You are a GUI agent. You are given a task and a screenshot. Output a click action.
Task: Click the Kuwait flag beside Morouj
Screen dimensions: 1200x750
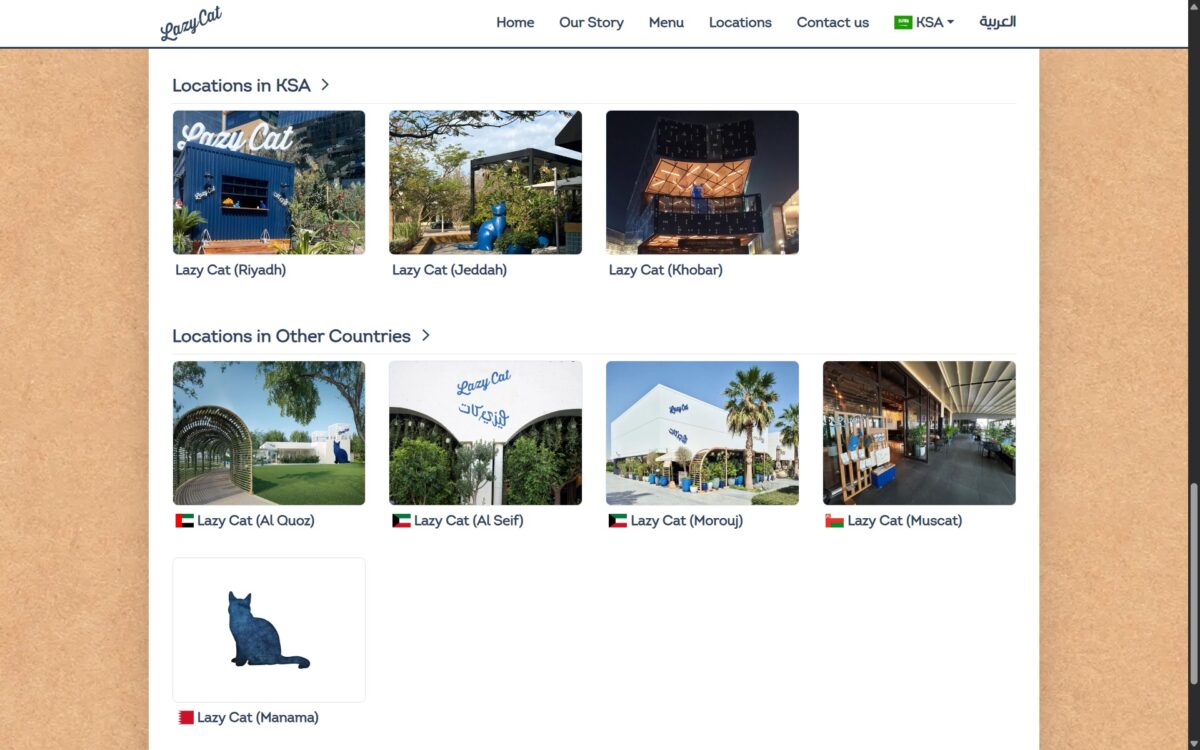[x=618, y=521]
